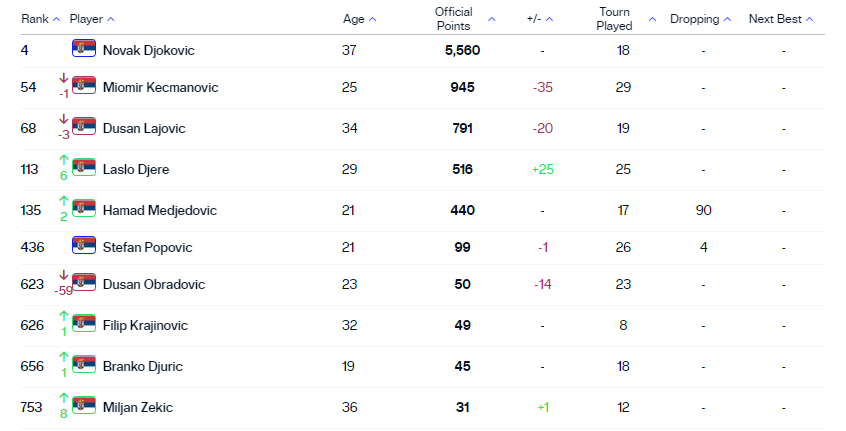Viewport: 846px width, 431px height.
Task: Open Dusan Obradovic's player profile
Action: 154,285
